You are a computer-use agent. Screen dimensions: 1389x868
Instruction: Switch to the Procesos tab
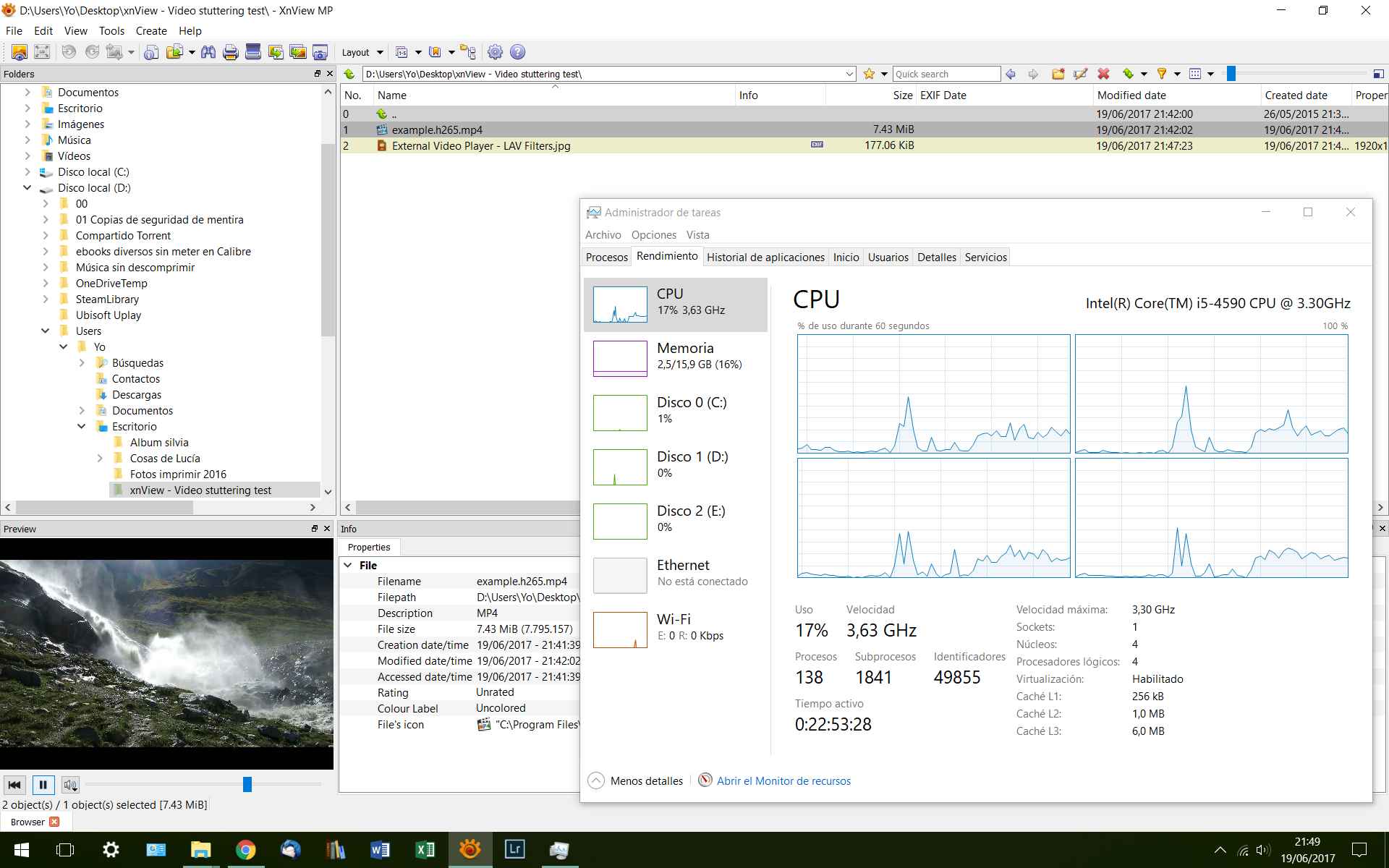pos(606,258)
